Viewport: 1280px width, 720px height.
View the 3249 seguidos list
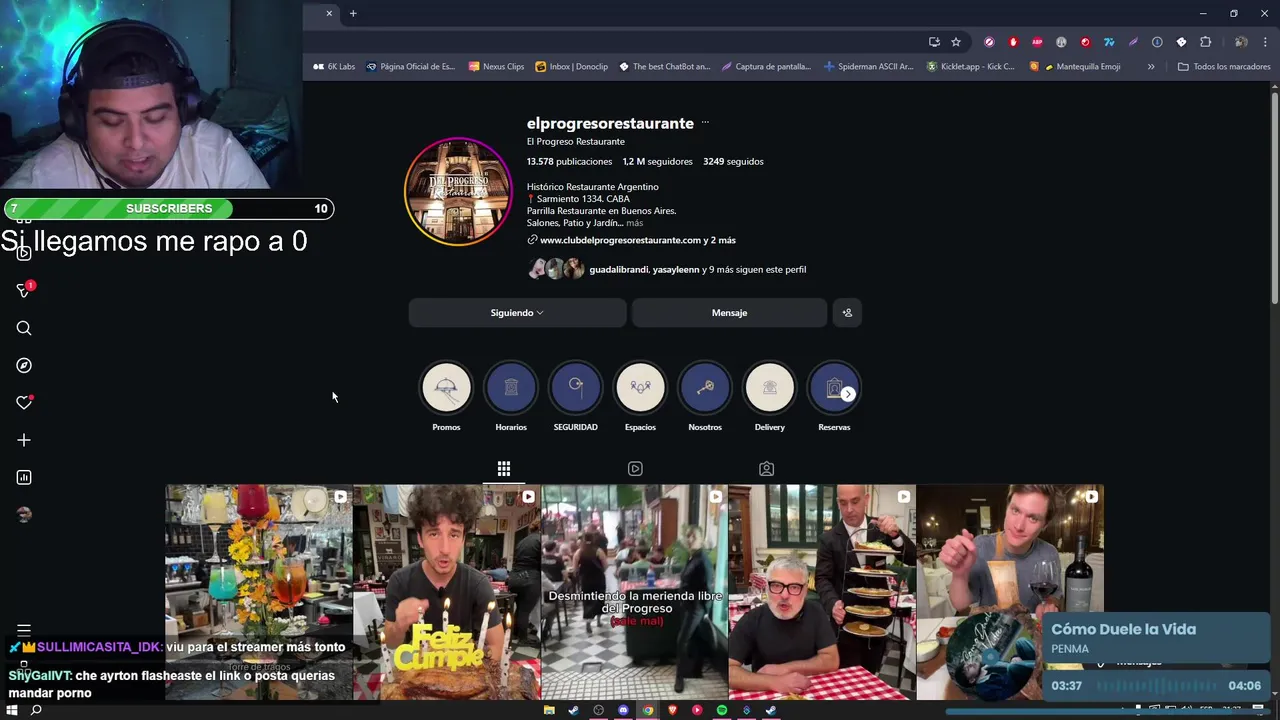pos(733,161)
